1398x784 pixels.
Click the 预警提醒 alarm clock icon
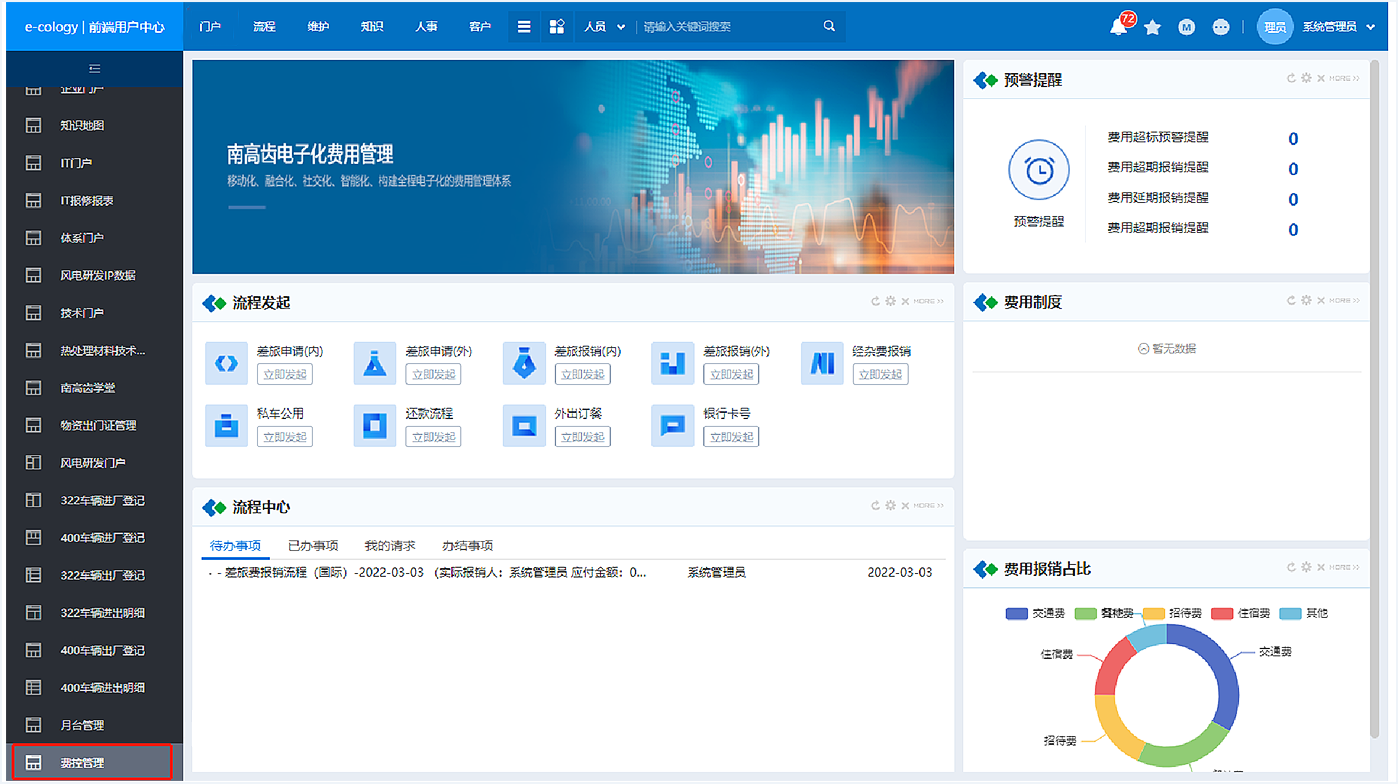[1039, 171]
